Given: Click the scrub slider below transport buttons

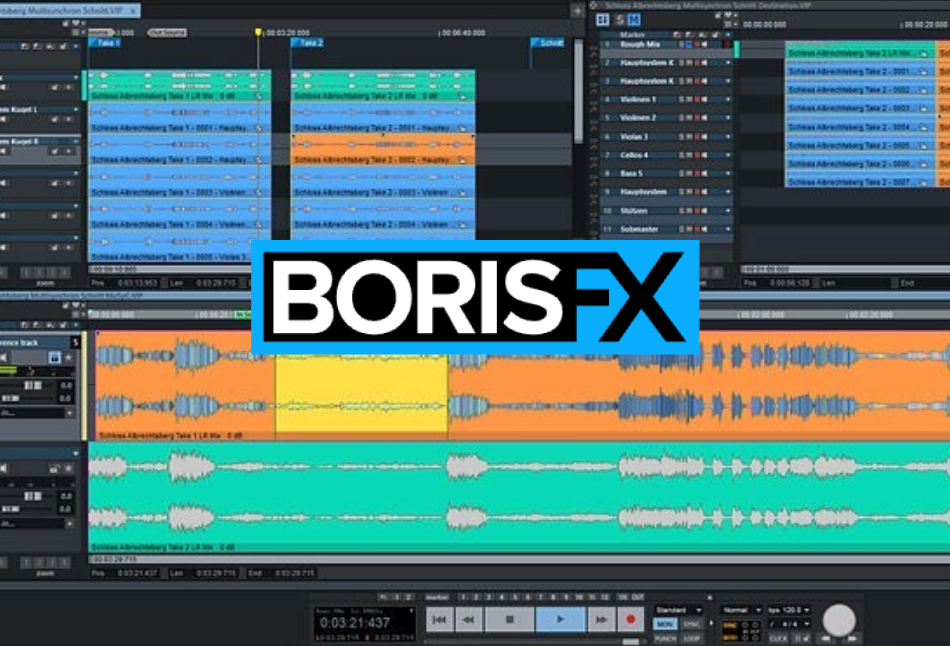Looking at the screenshot, I should (x=631, y=641).
